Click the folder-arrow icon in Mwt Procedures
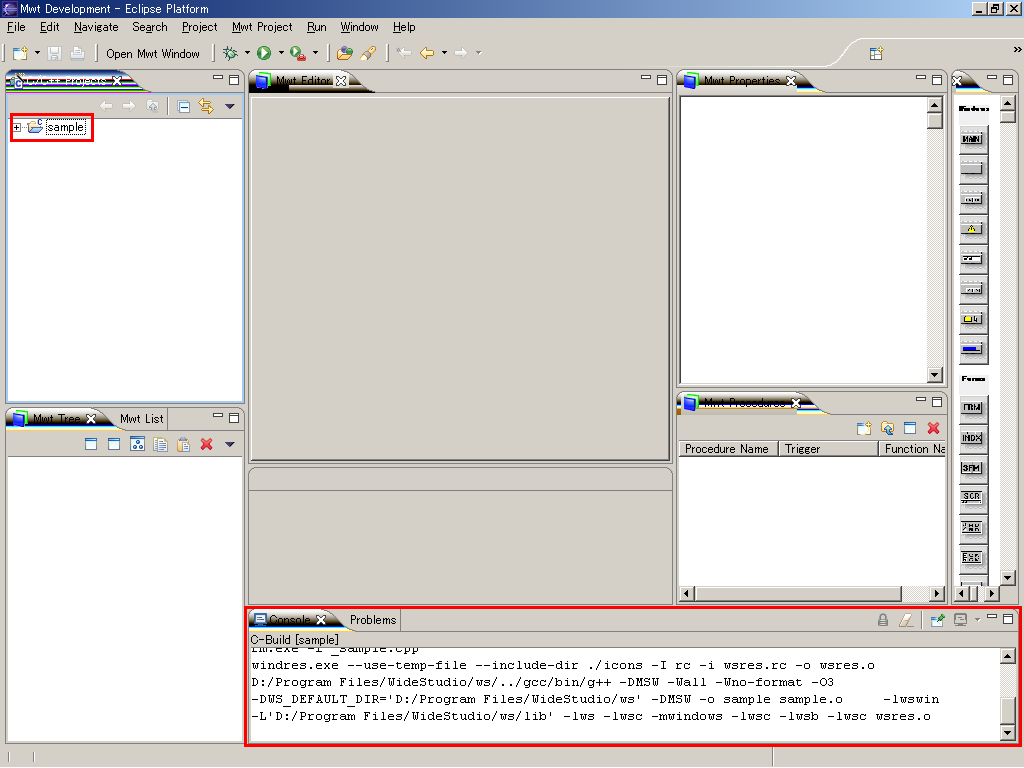Image resolution: width=1024 pixels, height=768 pixels. tap(887, 428)
